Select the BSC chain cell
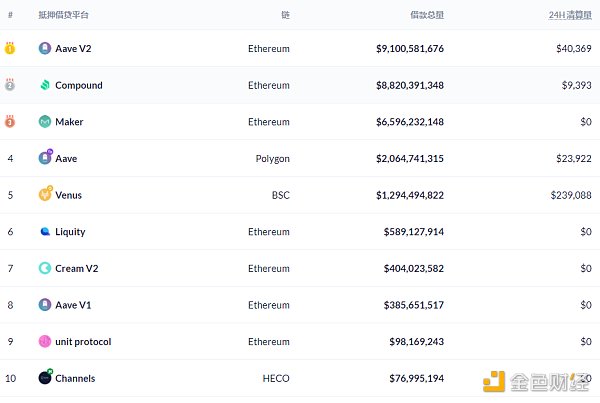The width and height of the screenshot is (600, 403). pyautogui.click(x=280, y=195)
